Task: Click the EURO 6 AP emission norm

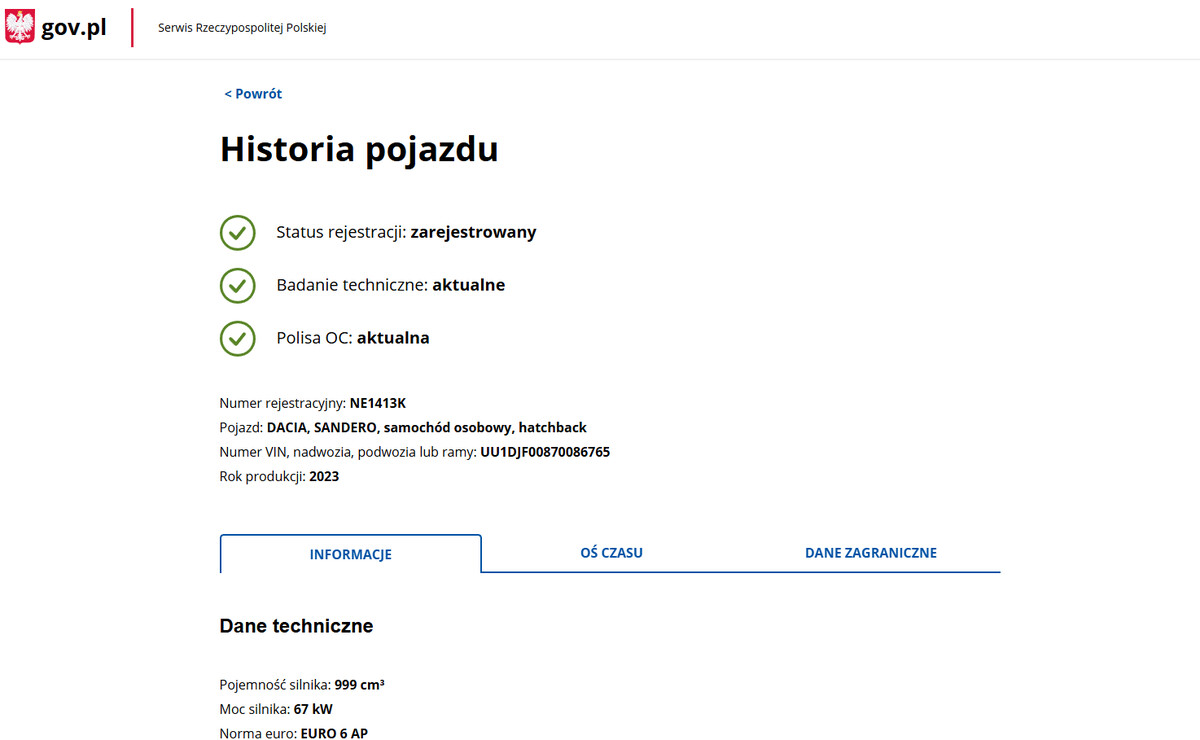Action: 334,734
